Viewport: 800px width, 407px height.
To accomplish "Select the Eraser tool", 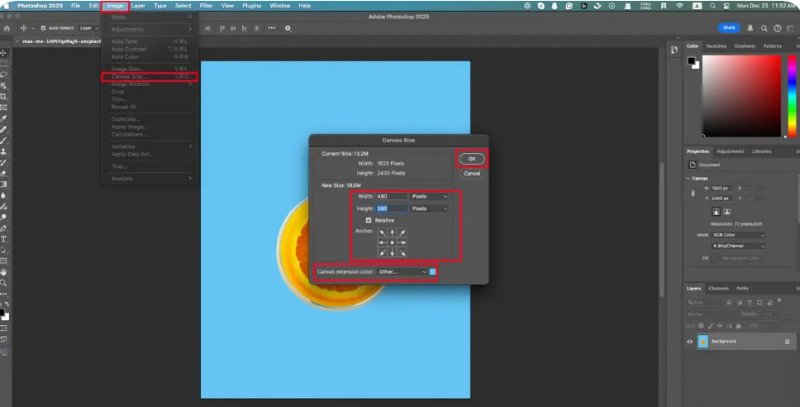I will click(3, 173).
